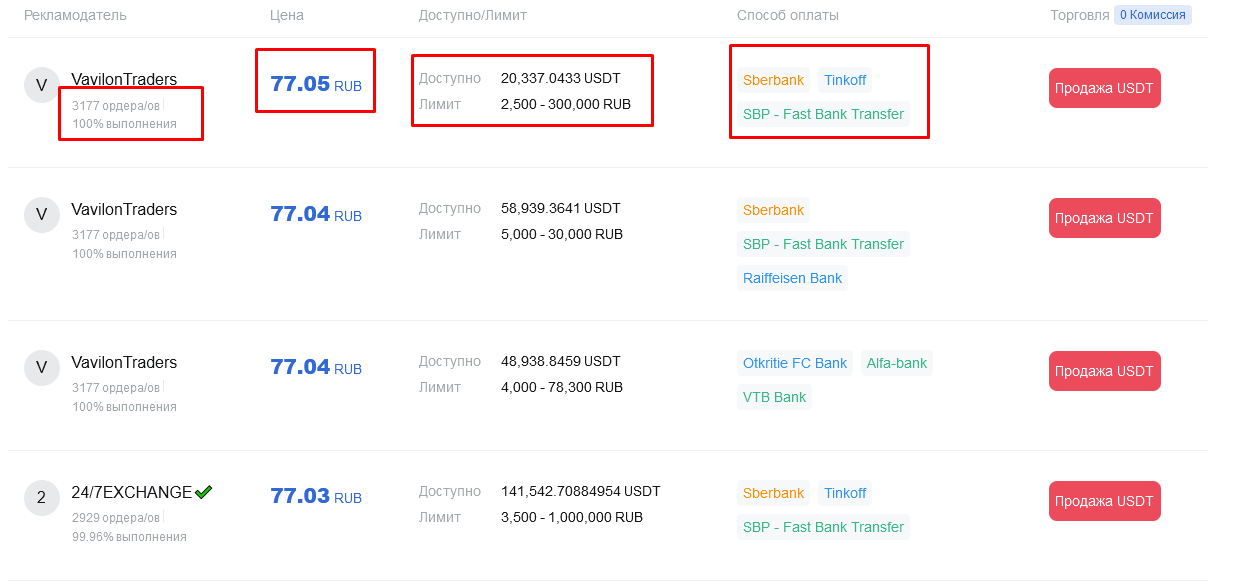Select the VTB Bank payment tag
The height and width of the screenshot is (585, 1235).
pyautogui.click(x=774, y=397)
